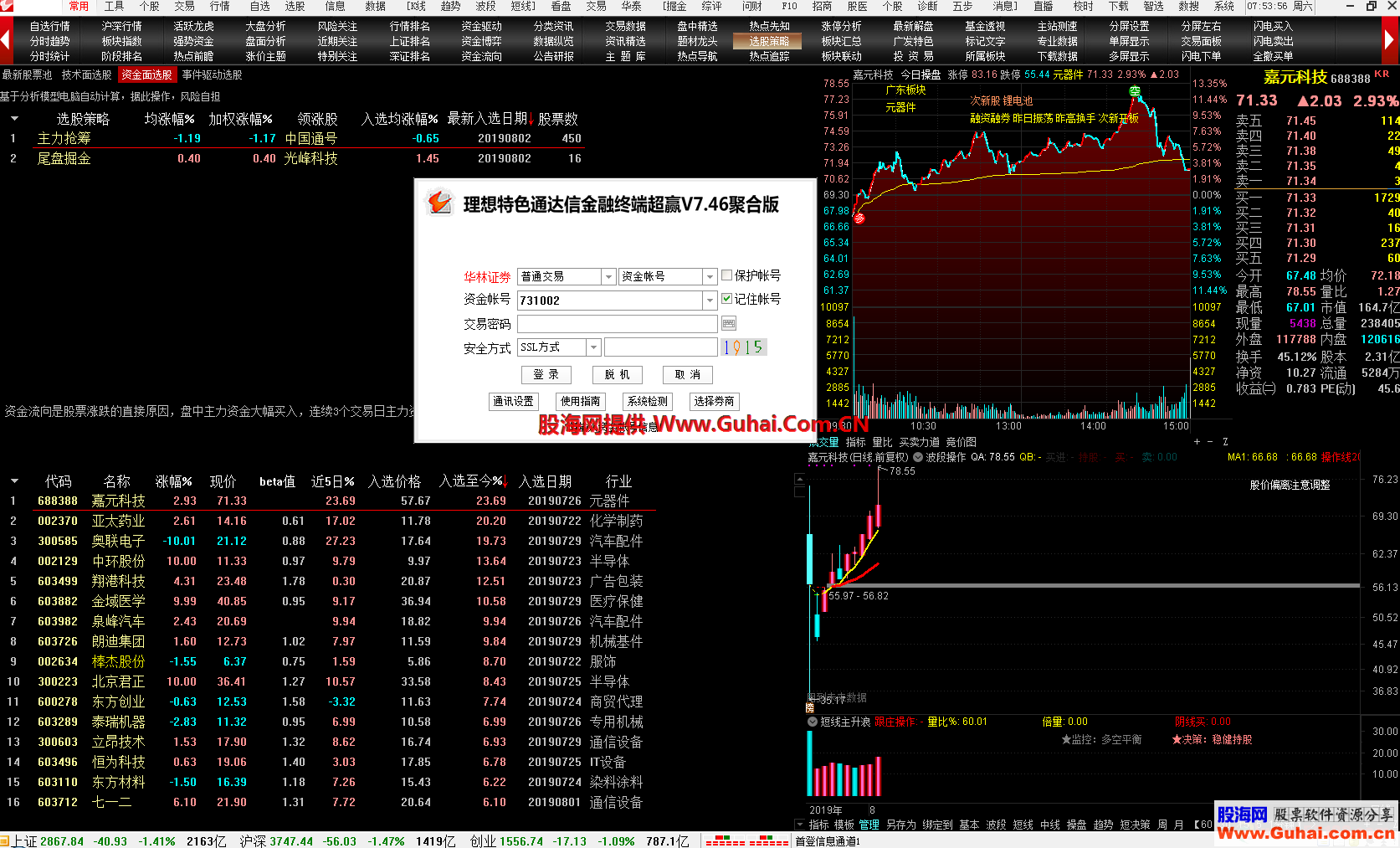Click the minus icon above daily chart
1400x848 pixels.
pos(1210,441)
